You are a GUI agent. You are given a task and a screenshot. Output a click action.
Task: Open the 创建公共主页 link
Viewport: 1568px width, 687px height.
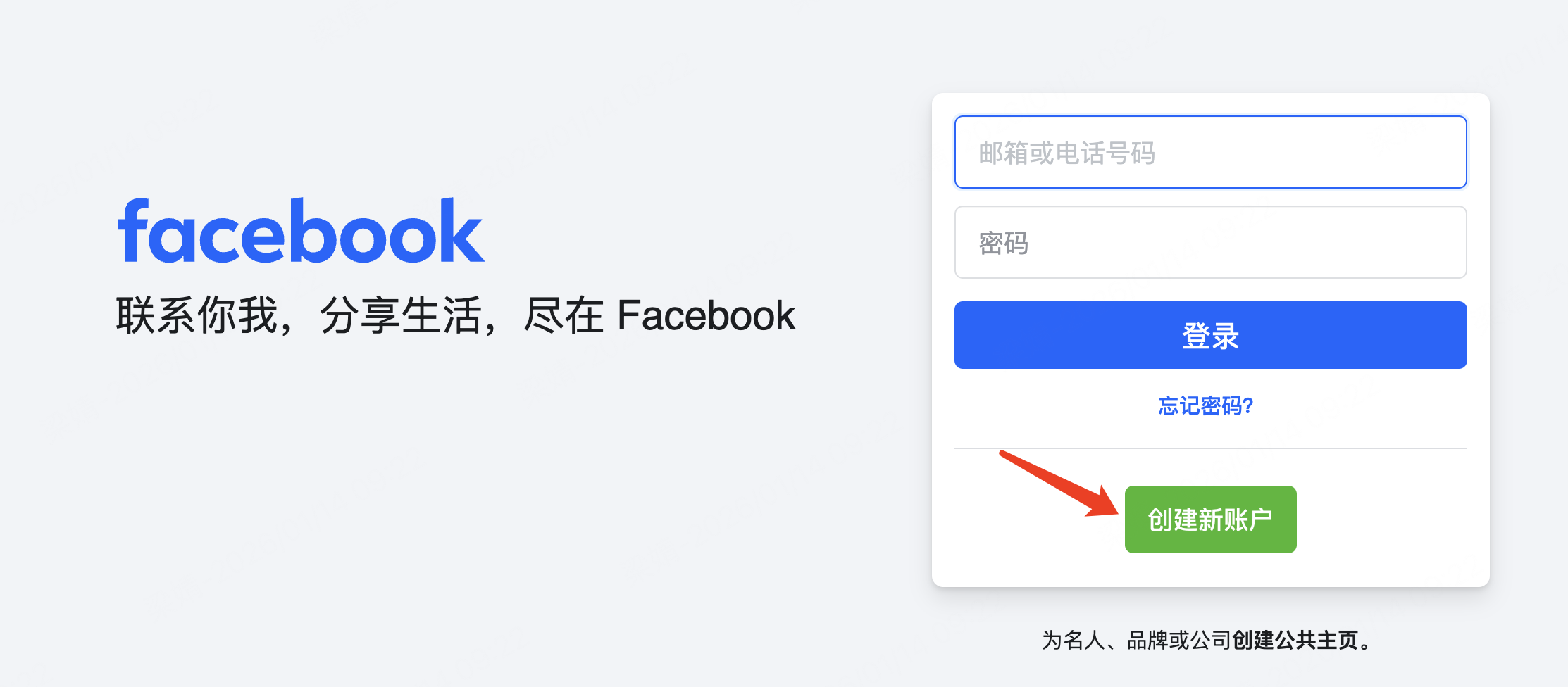(x=1295, y=640)
